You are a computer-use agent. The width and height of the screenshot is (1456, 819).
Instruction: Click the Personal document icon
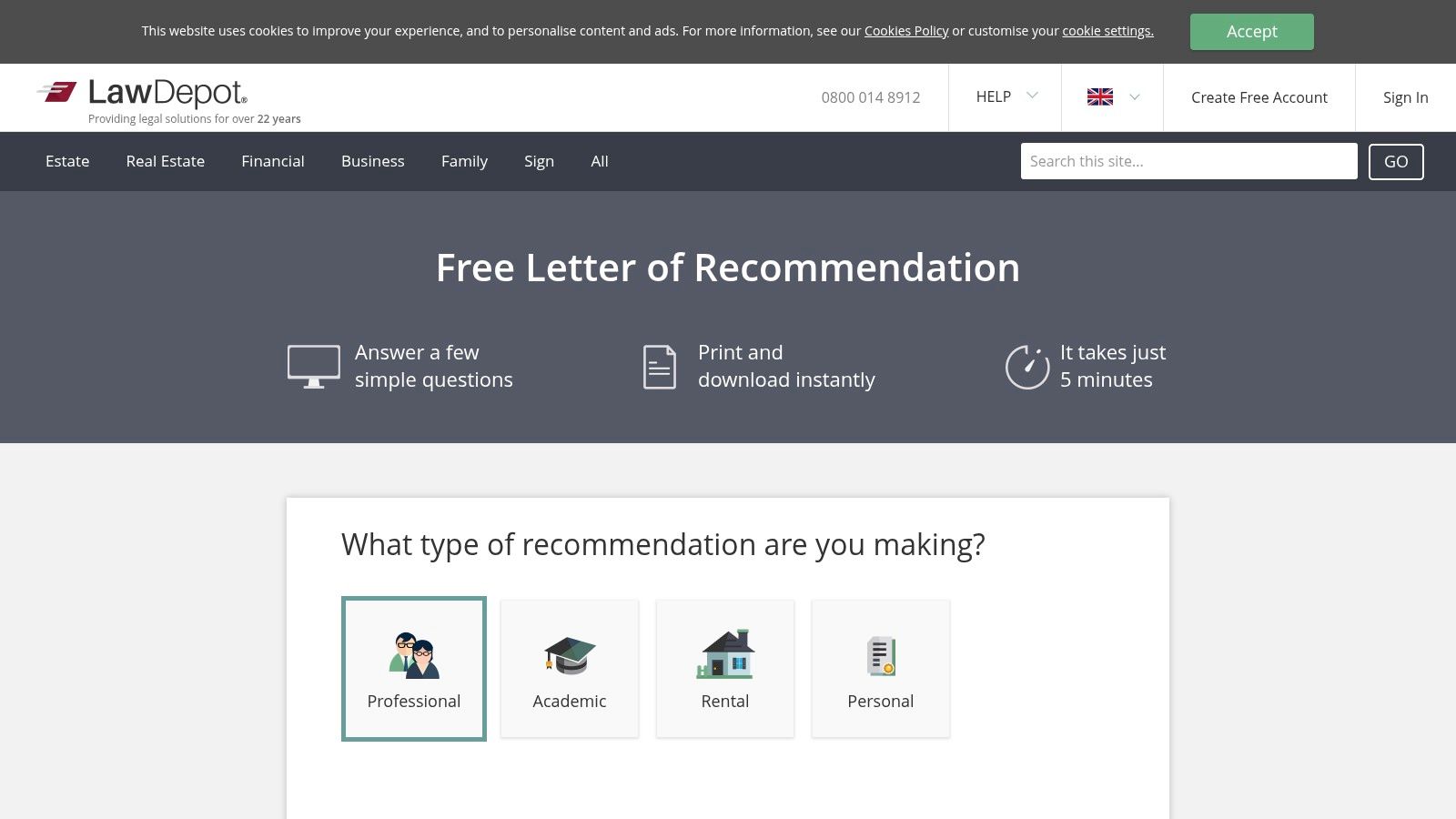(x=881, y=655)
